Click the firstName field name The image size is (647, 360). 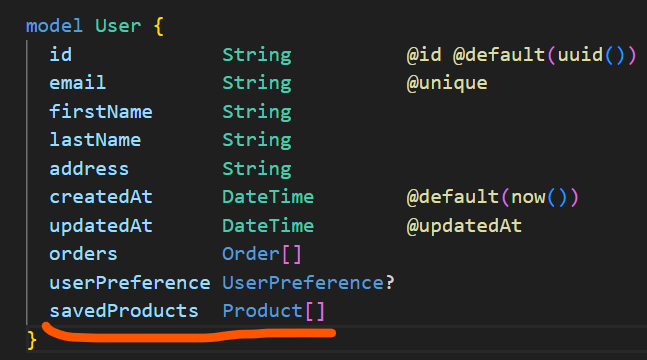pyautogui.click(x=101, y=111)
